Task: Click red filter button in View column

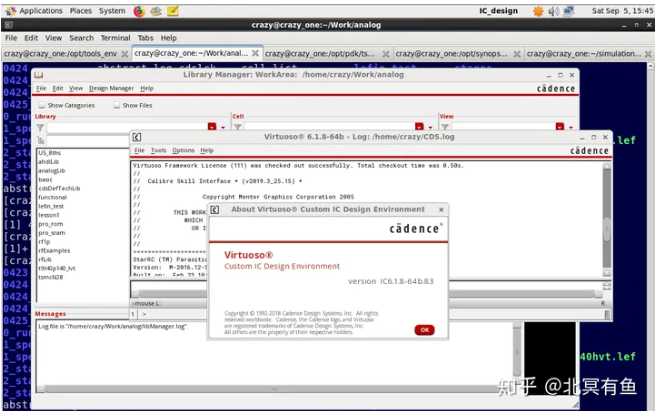Action: coord(560,127)
